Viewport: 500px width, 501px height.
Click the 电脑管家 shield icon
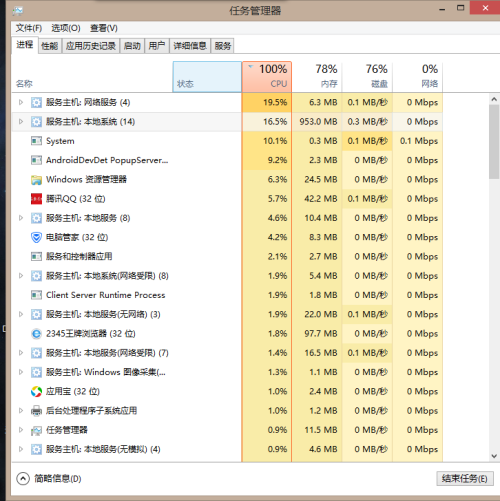click(x=36, y=237)
